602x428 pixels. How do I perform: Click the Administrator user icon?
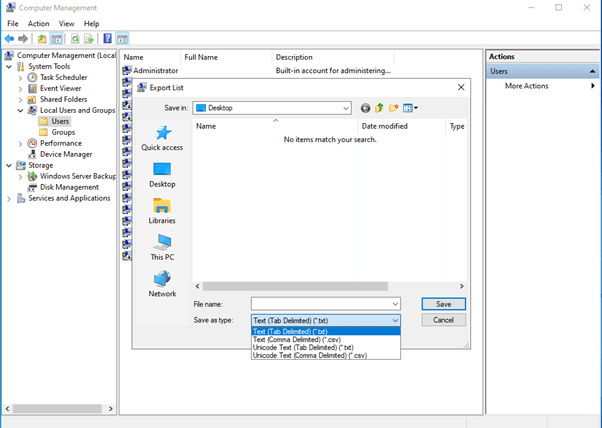tap(127, 71)
